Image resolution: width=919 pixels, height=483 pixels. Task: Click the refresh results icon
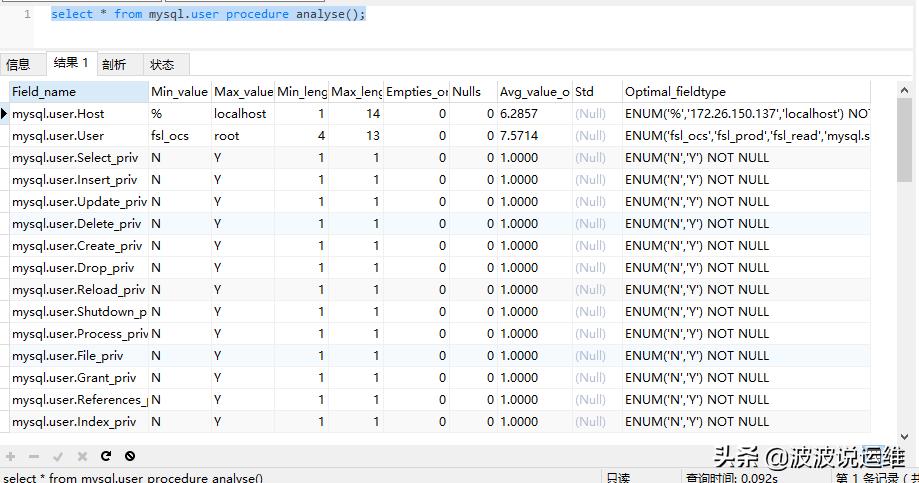(106, 456)
